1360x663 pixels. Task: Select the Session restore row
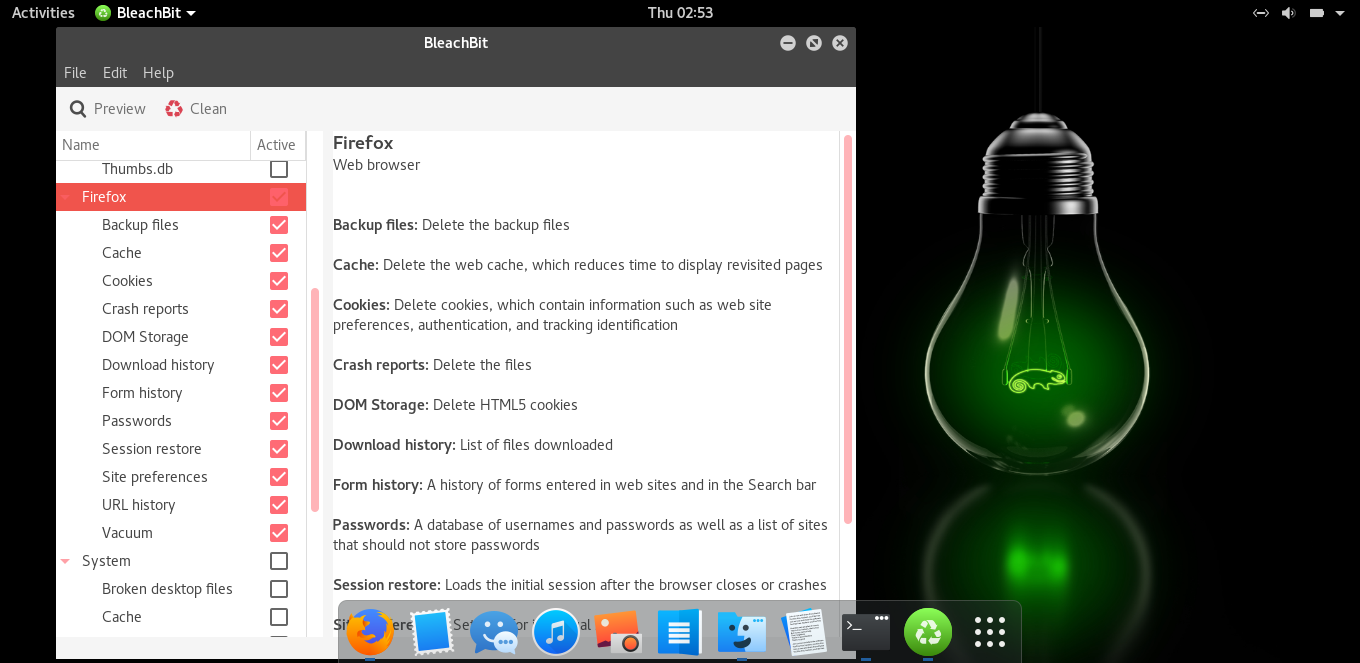click(181, 449)
